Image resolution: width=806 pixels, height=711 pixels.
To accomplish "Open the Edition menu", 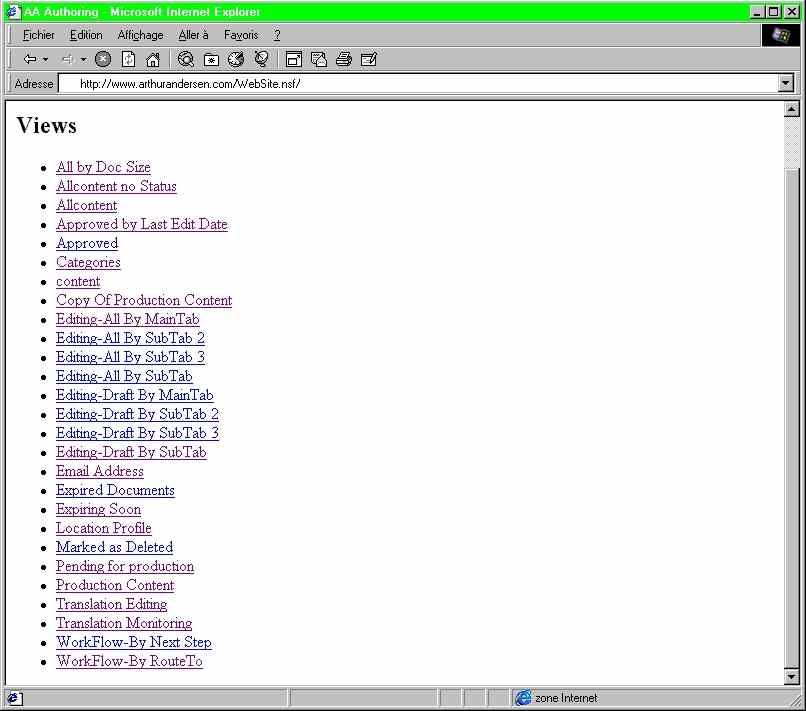I will (x=86, y=35).
